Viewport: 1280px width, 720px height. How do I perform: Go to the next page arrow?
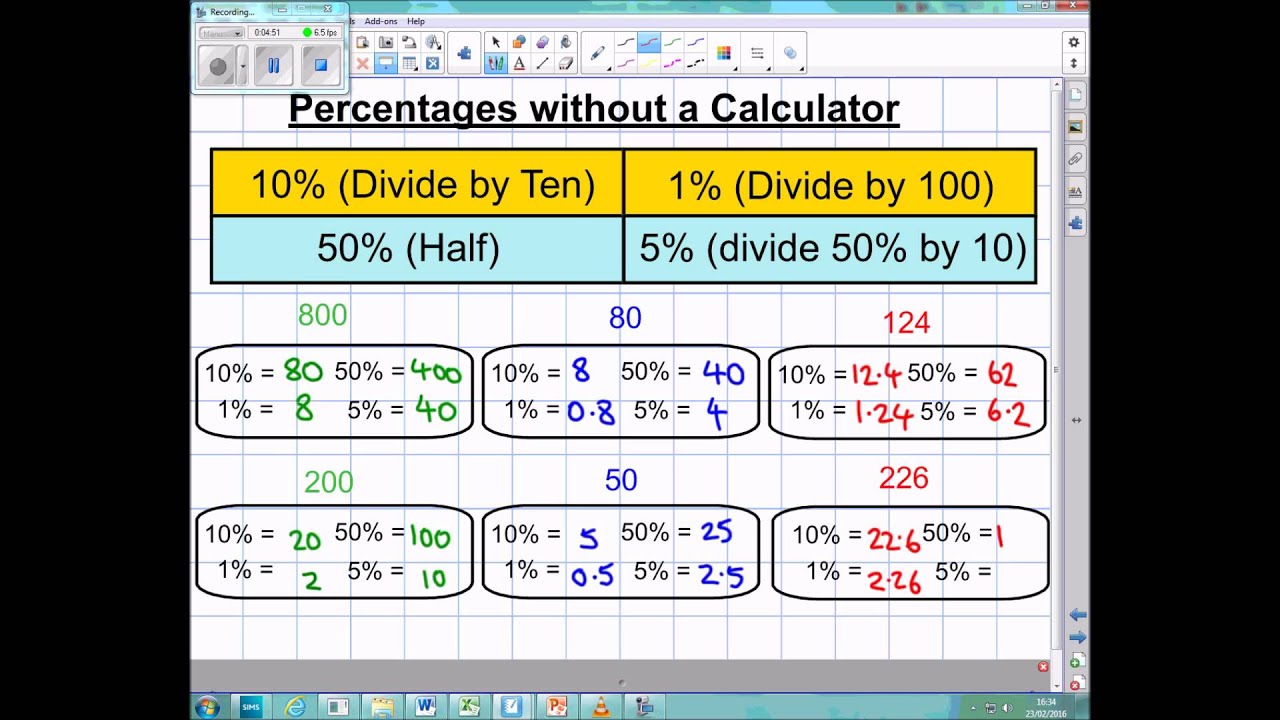pyautogui.click(x=1077, y=637)
